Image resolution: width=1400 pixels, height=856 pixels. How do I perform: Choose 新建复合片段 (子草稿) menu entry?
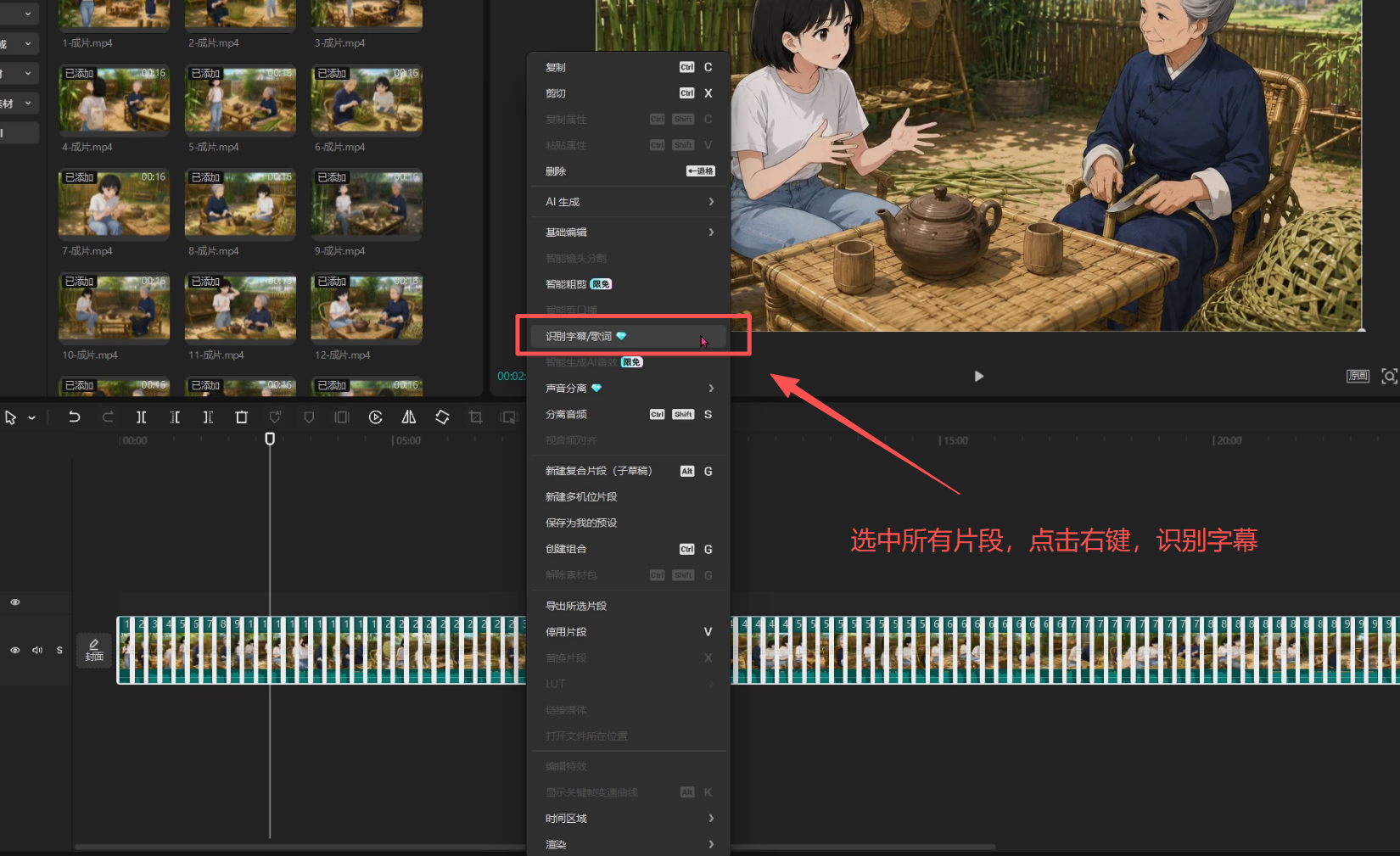pos(629,471)
